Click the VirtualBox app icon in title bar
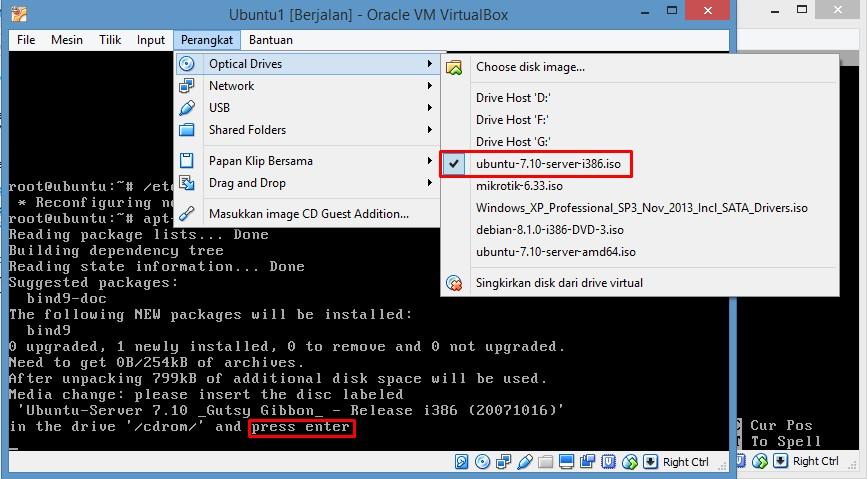The height and width of the screenshot is (479, 867). 19,14
